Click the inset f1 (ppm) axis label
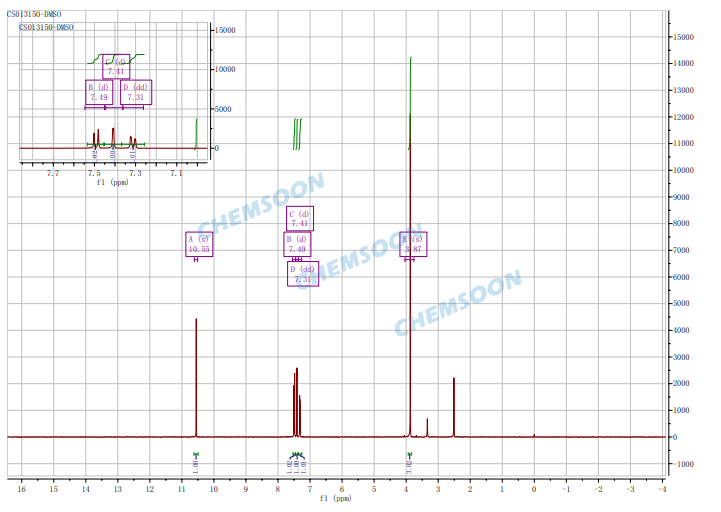This screenshot has height=512, width=721. (112, 182)
